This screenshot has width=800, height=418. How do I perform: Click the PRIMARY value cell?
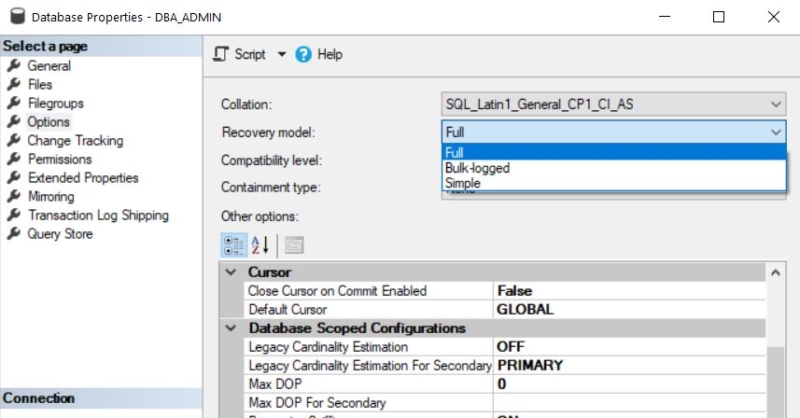(x=630, y=365)
